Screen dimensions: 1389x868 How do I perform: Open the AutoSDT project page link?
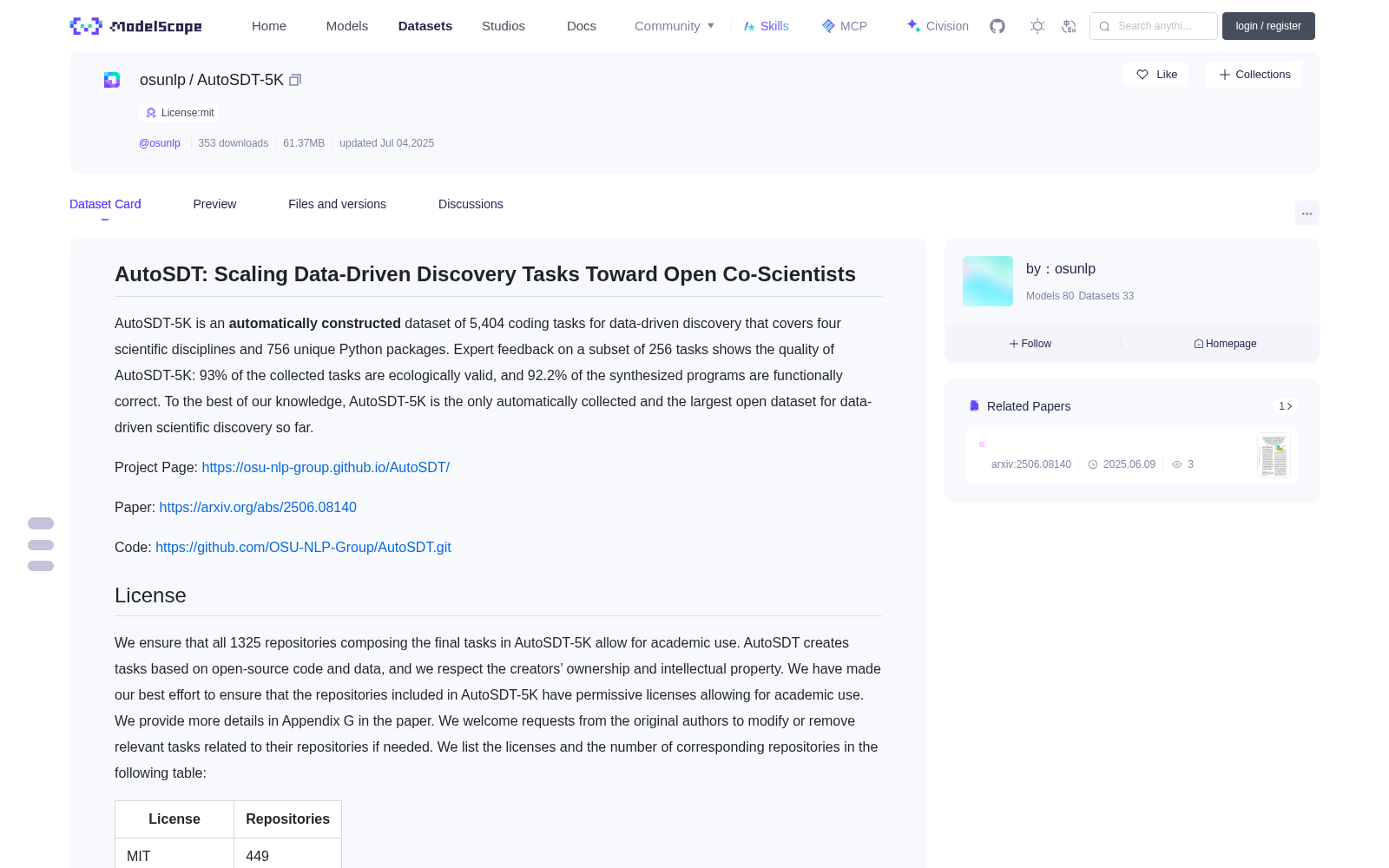(326, 467)
